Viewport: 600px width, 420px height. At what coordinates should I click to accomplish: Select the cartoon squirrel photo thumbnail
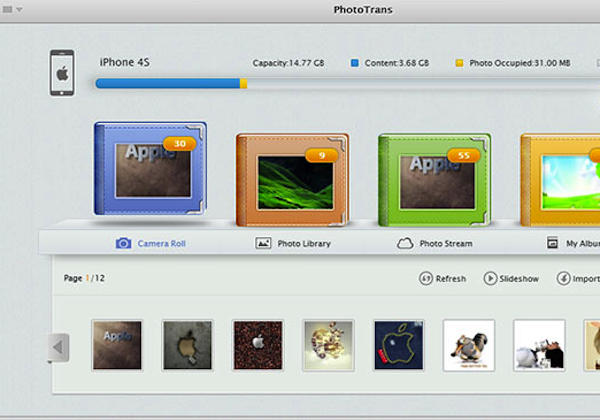469,345
